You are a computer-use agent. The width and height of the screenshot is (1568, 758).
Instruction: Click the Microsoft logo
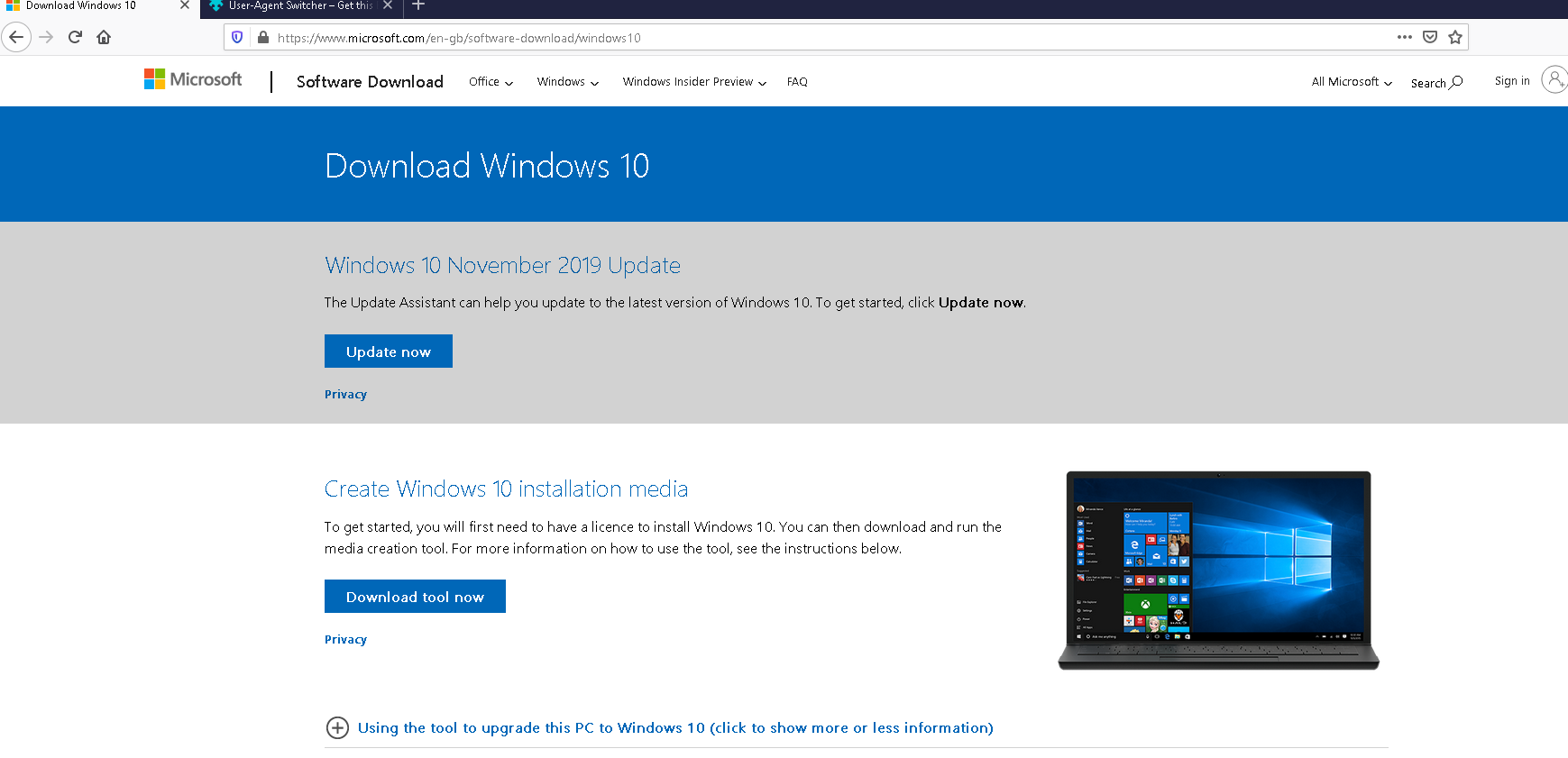(x=193, y=79)
